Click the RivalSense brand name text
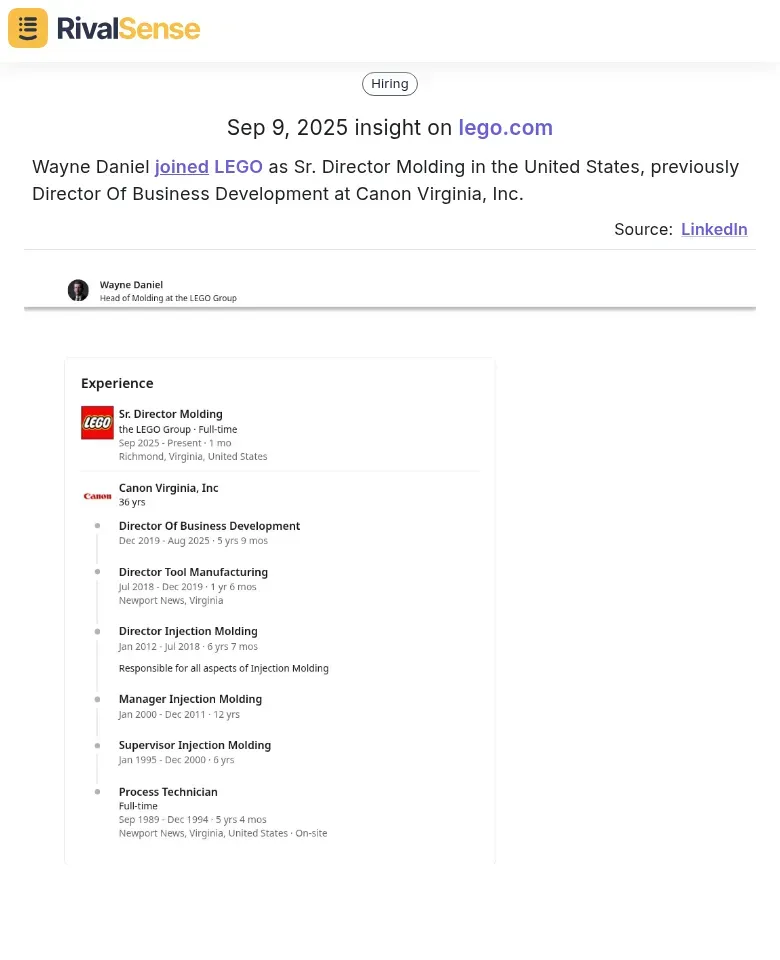Viewport: 780px width, 960px height. (x=128, y=29)
